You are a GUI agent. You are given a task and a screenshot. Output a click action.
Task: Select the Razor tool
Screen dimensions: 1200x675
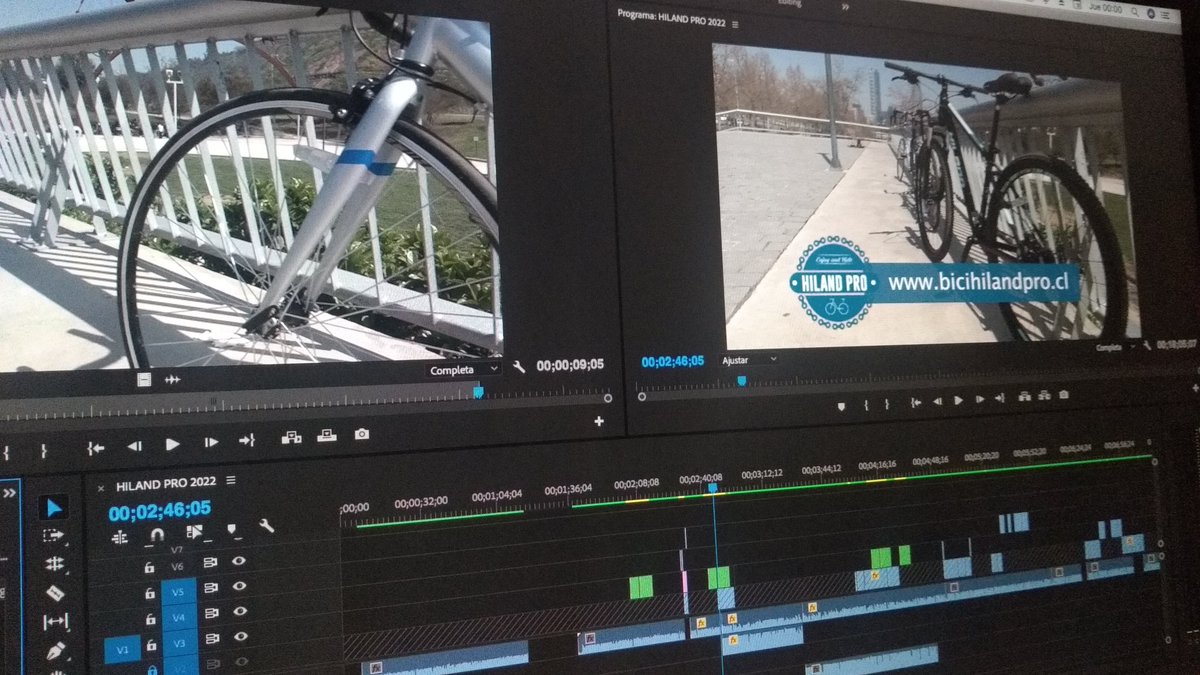click(55, 593)
